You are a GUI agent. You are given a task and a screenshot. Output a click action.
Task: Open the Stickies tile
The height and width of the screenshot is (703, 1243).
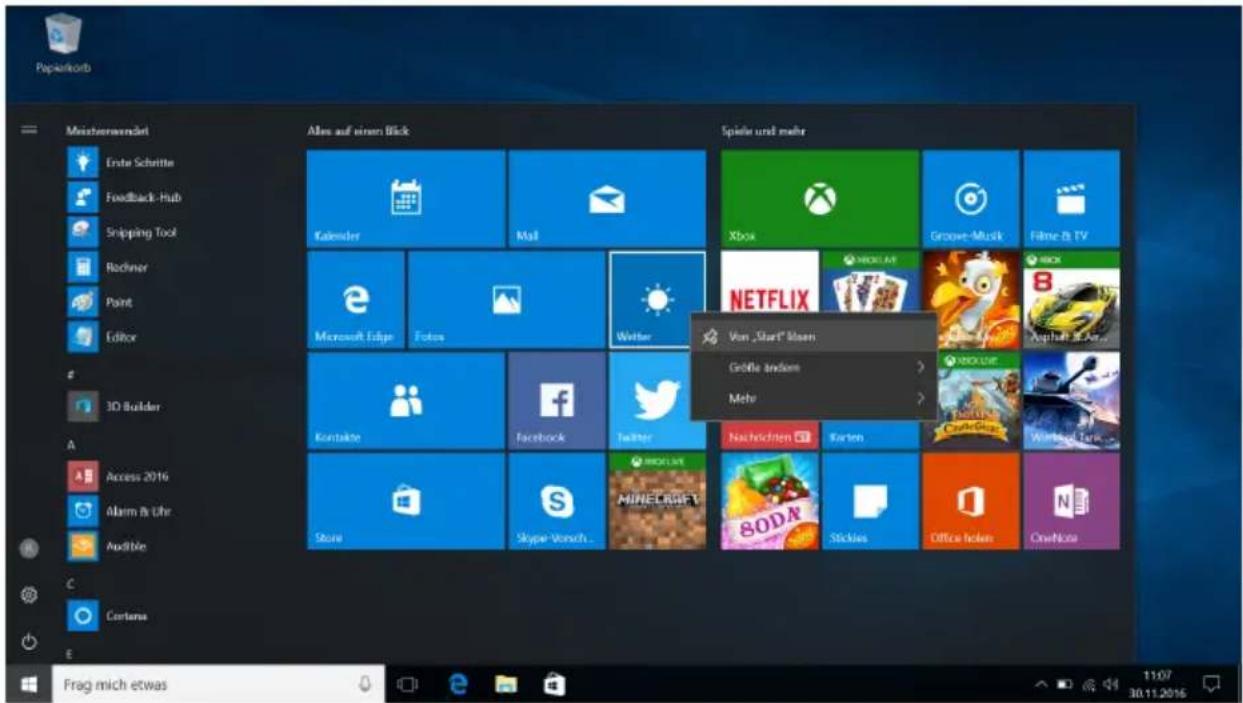point(870,500)
